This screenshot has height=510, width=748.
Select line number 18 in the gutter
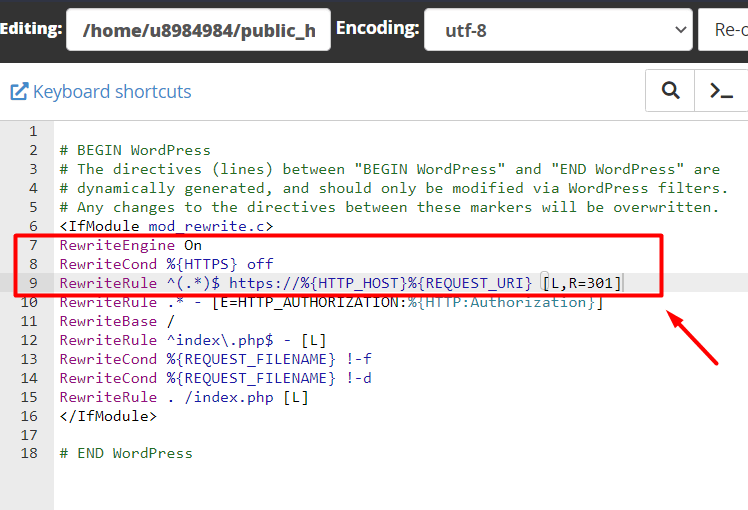click(29, 453)
